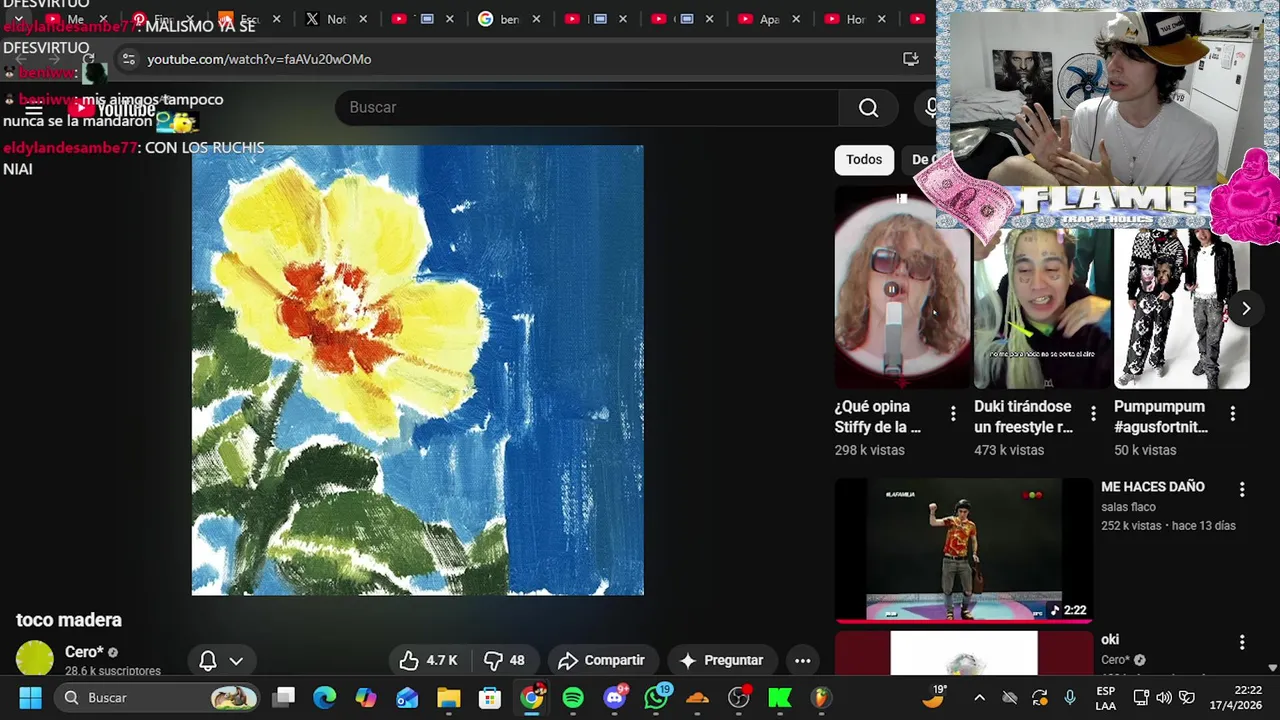Viewport: 1280px width, 720px height.
Task: Open the 'Duki tirándose un freestyle' short thumbnail
Action: point(1042,308)
